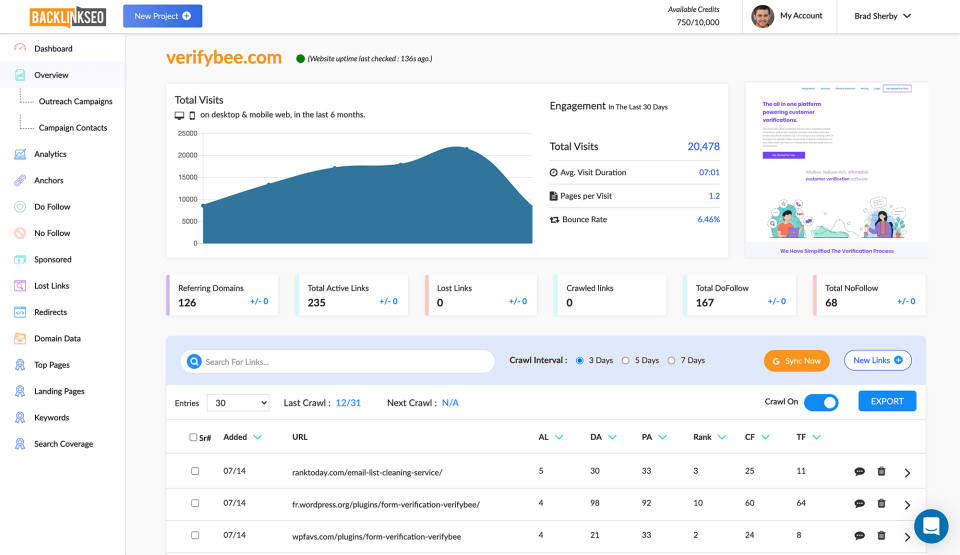Screen dimensions: 960x555
Task: Open comments for wpfavs.com row
Action: point(860,535)
